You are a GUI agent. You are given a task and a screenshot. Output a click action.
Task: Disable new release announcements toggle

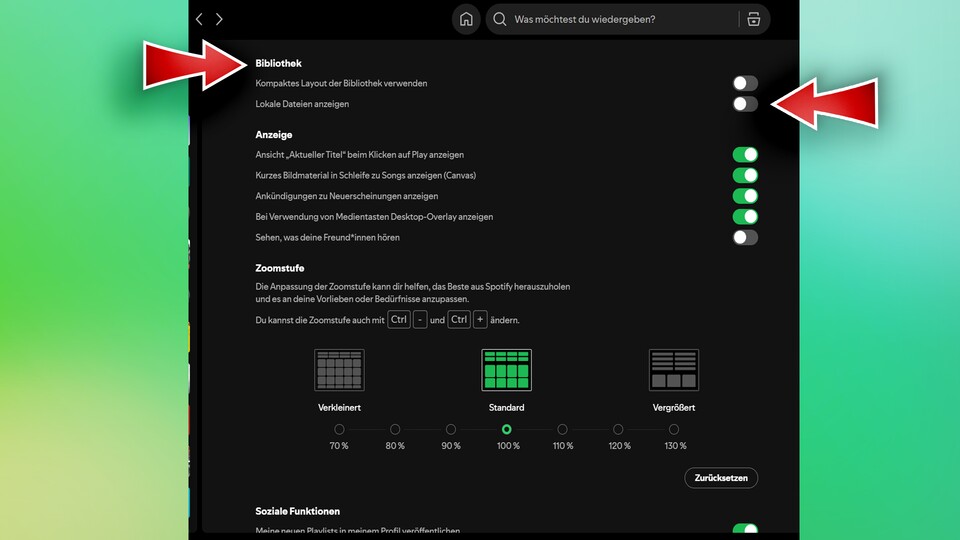pyautogui.click(x=745, y=196)
